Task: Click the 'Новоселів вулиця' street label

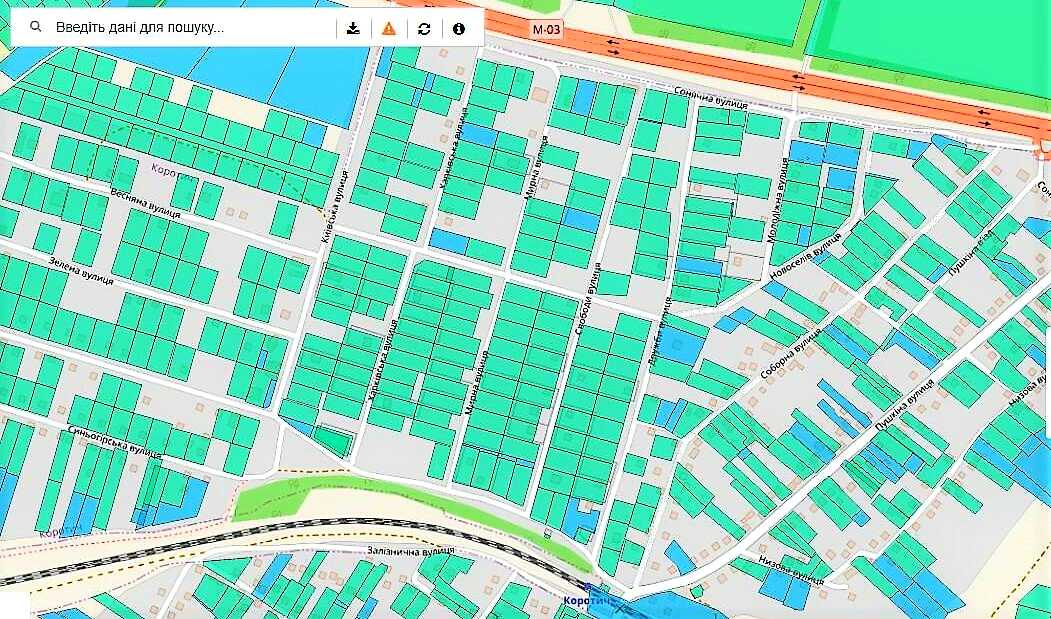Action: [x=806, y=258]
